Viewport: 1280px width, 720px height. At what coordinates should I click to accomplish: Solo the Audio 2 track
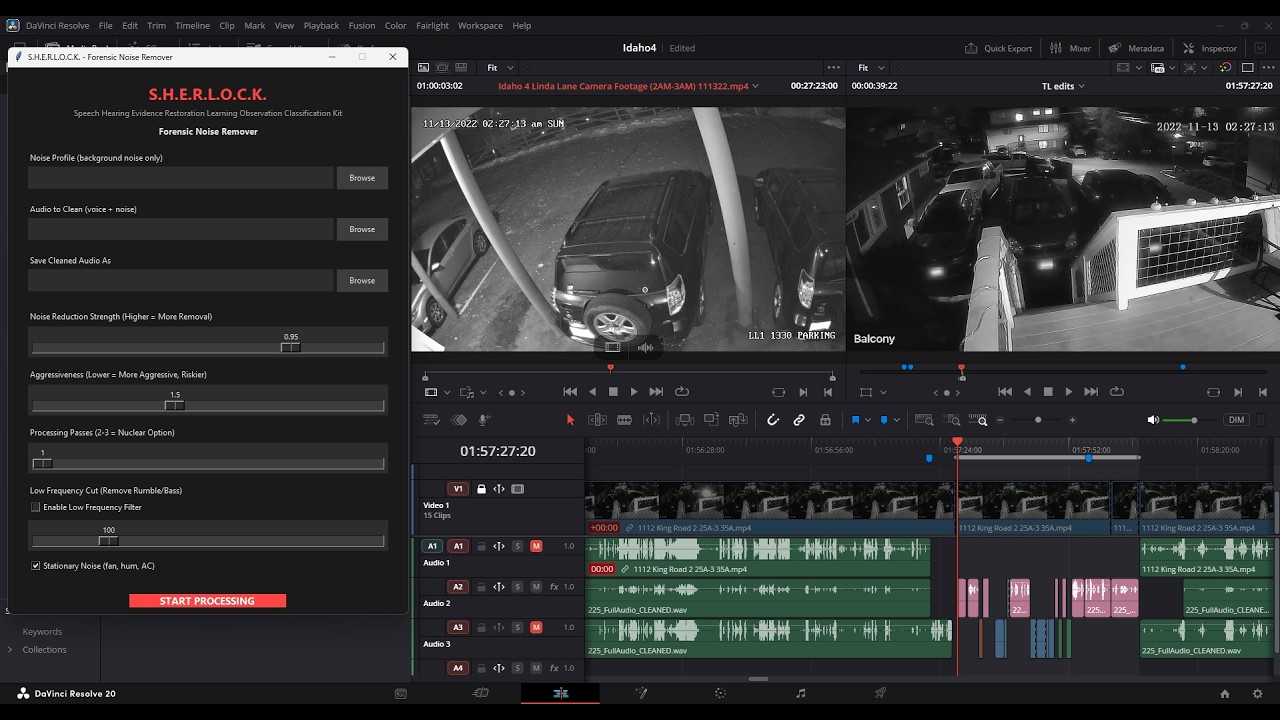click(x=517, y=587)
